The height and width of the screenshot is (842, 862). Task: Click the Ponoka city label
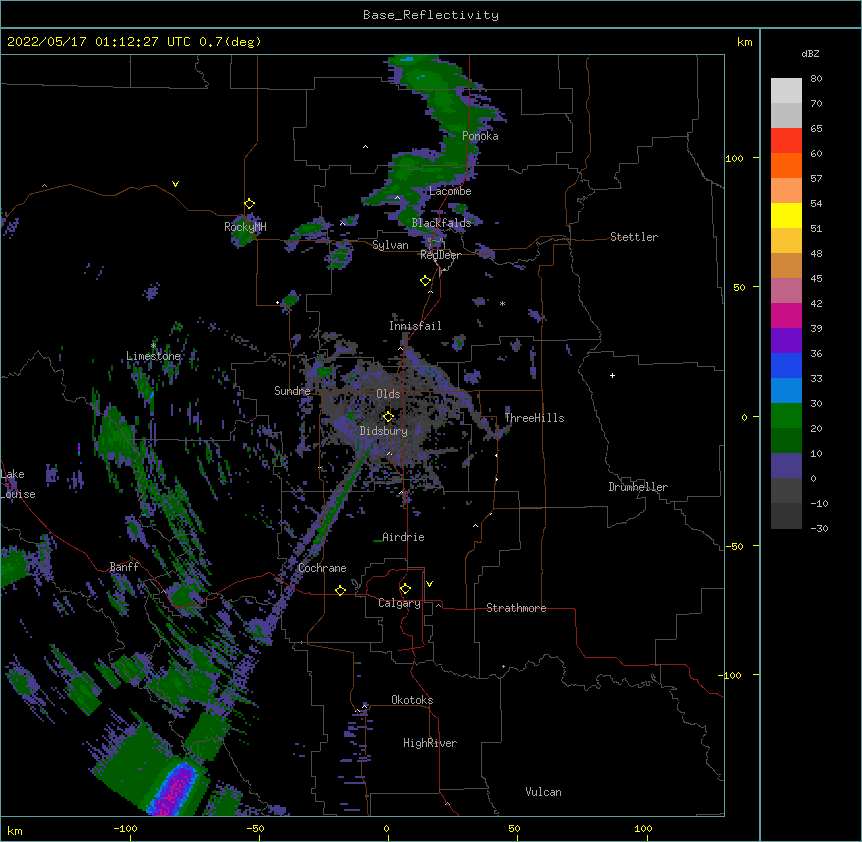tap(480, 136)
